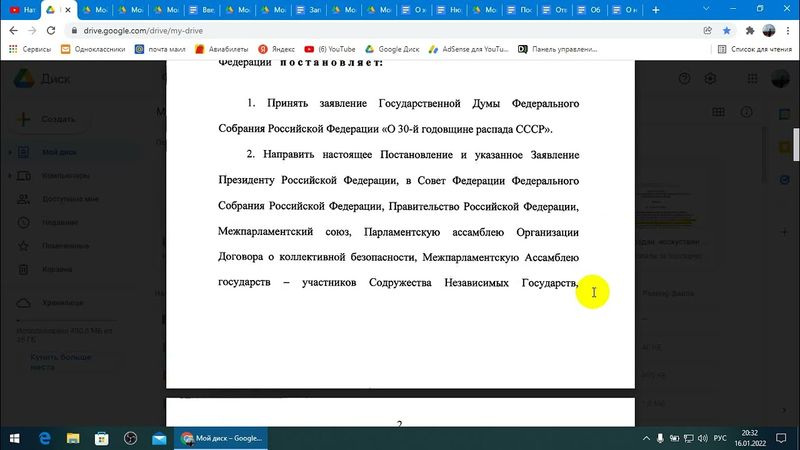This screenshot has height=450, width=800.
Task: Click the browser forward arrow
Action: (x=32, y=31)
